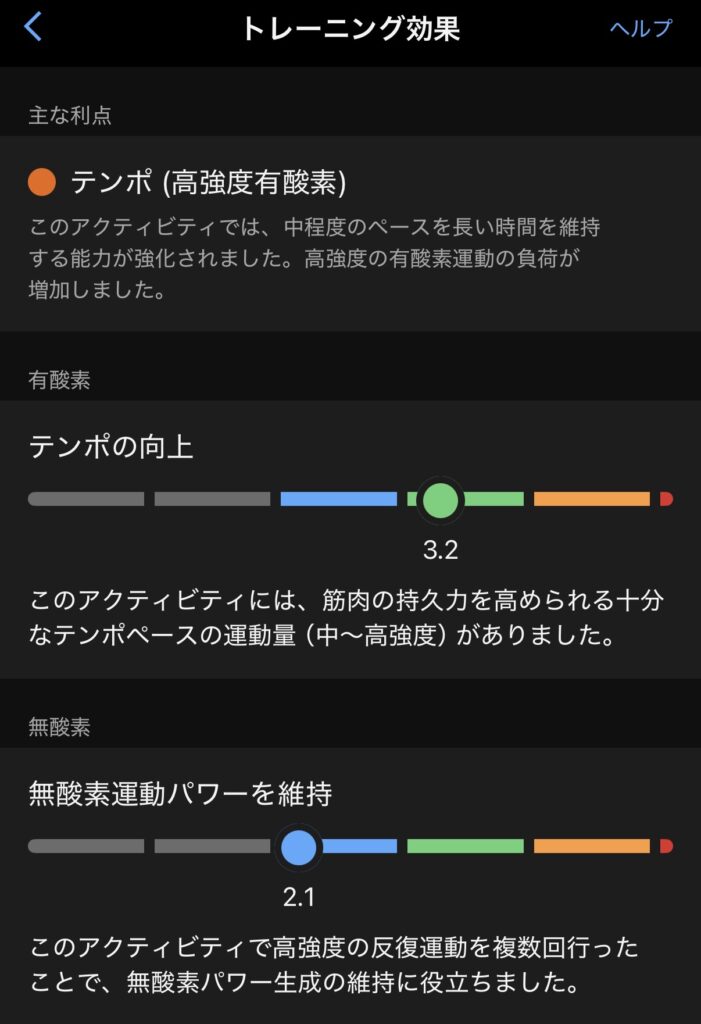Tap the second gray segment of anaerobic bar
This screenshot has width=701, height=1024.
pyautogui.click(x=212, y=847)
